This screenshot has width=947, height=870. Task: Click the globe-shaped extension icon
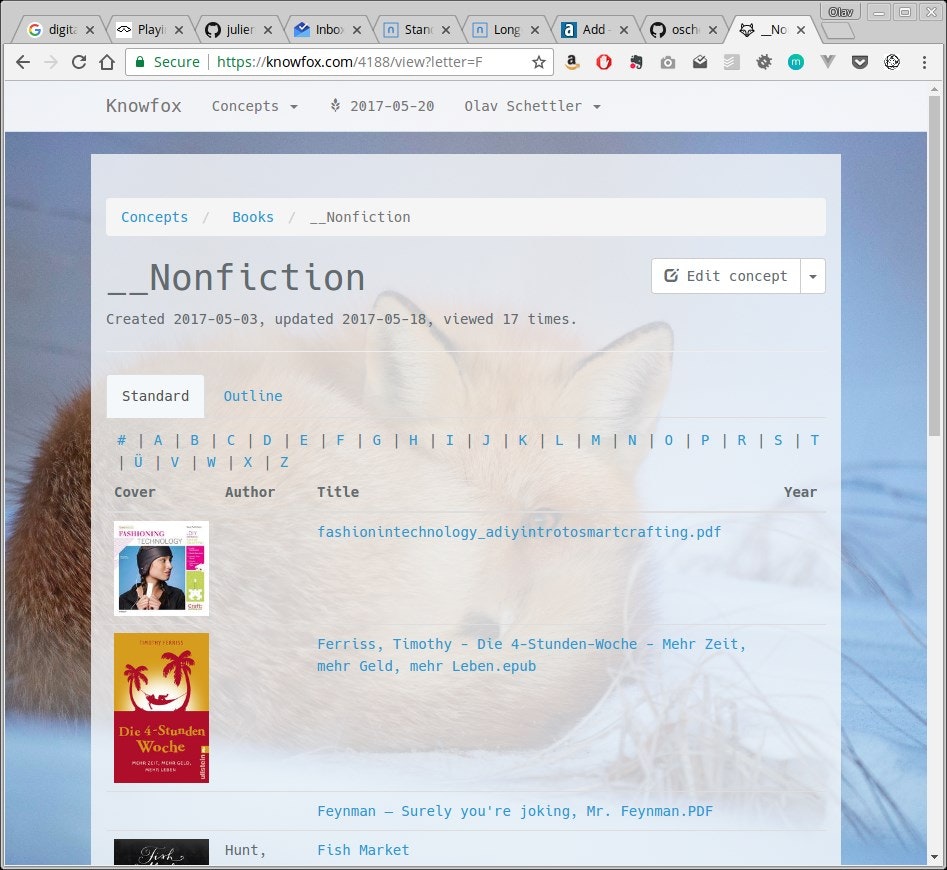pyautogui.click(x=892, y=62)
